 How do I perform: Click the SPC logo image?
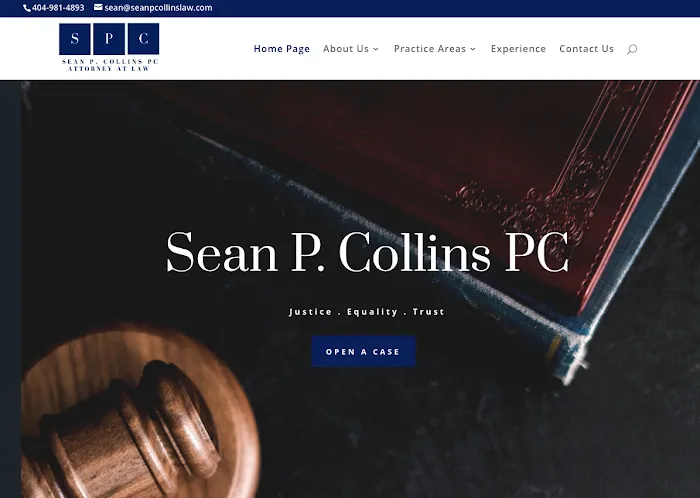coord(109,47)
